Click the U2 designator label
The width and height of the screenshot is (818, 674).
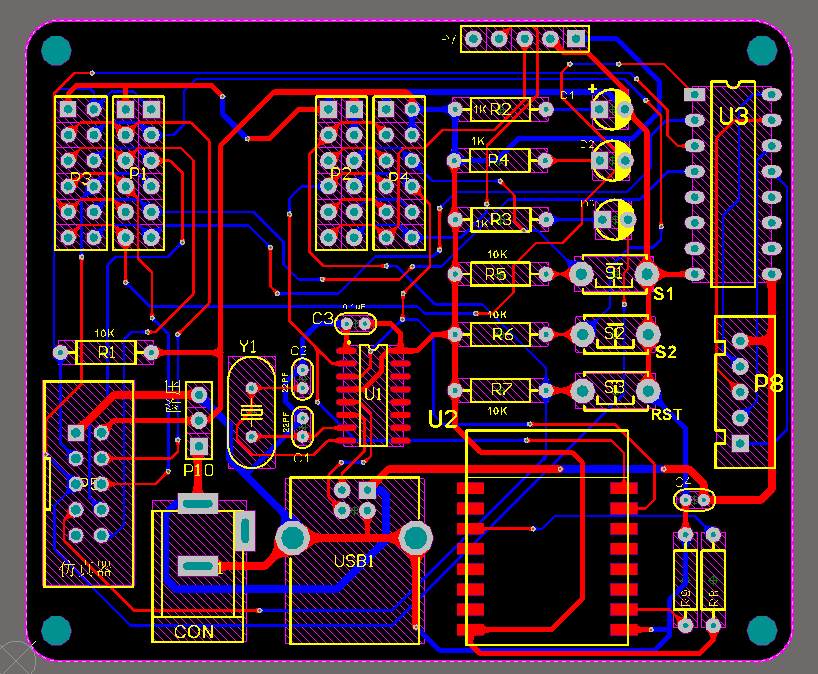click(442, 419)
